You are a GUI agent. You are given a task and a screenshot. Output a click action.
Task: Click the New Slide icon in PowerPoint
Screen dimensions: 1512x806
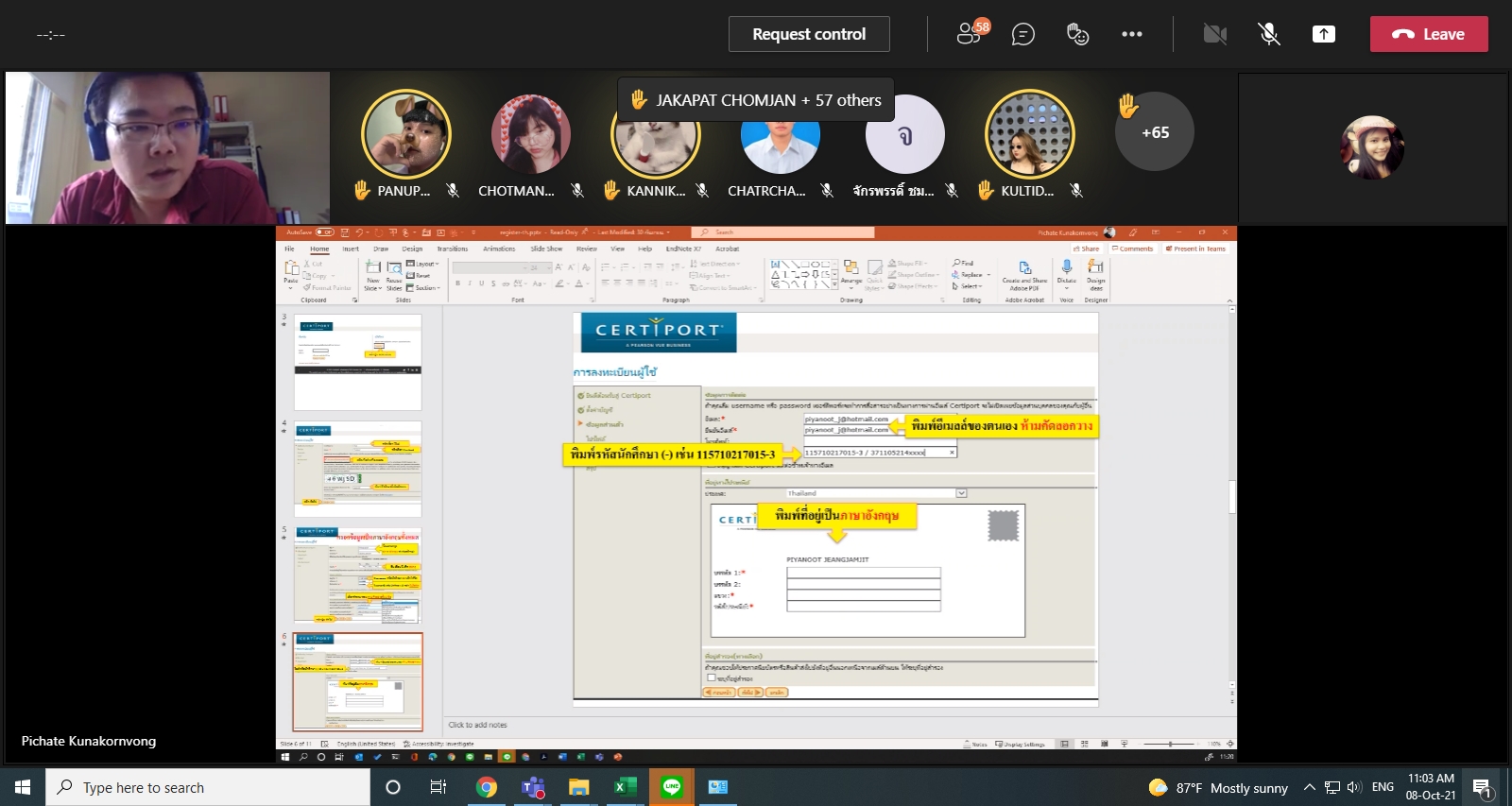click(373, 269)
